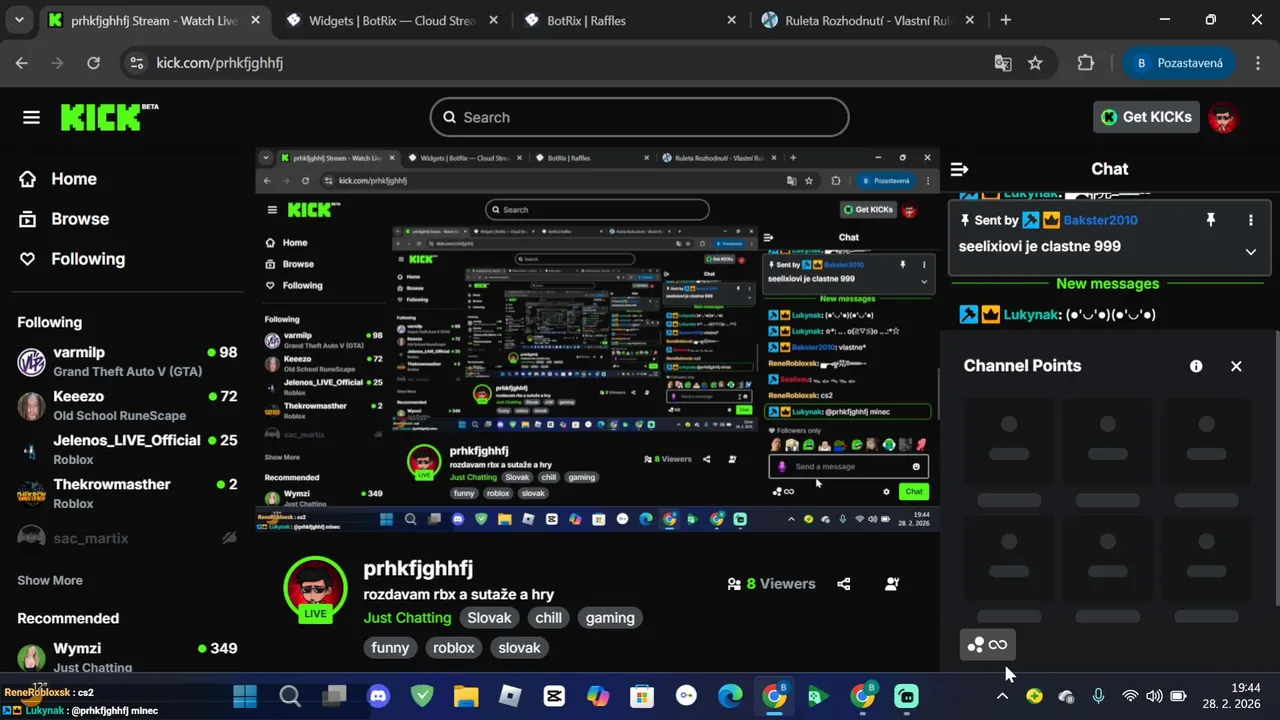Screen dimensions: 1280x720
Task: Click the stream video player
Action: (x=597, y=340)
